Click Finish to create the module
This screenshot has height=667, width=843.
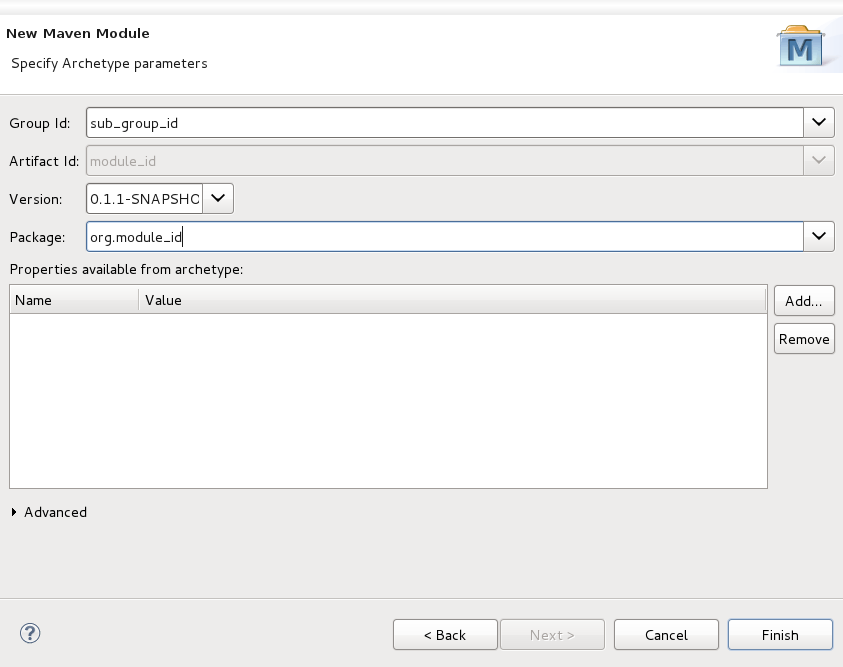[780, 634]
